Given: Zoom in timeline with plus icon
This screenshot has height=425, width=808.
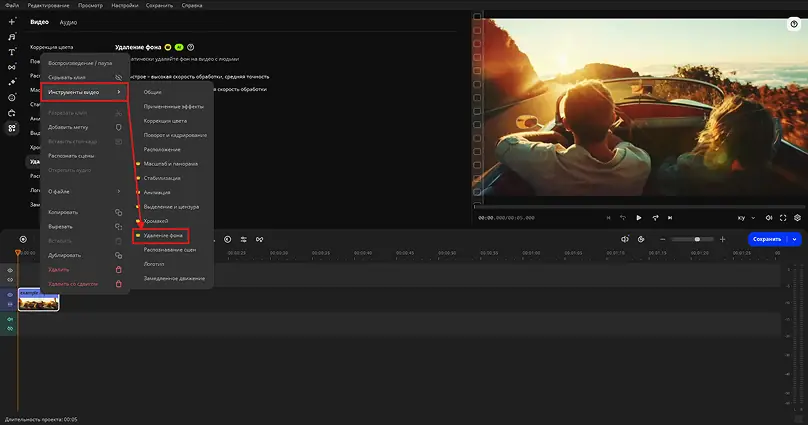Looking at the screenshot, I should tap(722, 239).
